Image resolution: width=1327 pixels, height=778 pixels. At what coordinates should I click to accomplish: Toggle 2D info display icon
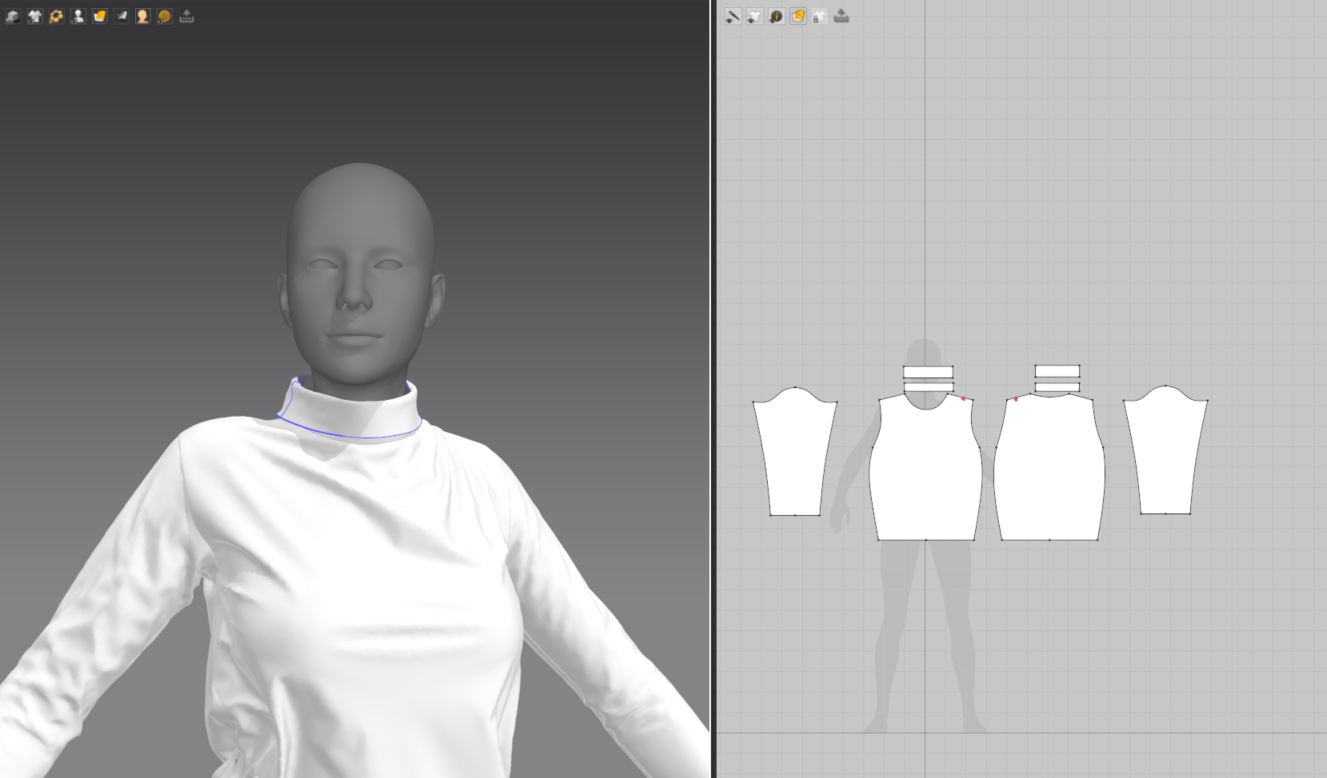point(776,16)
